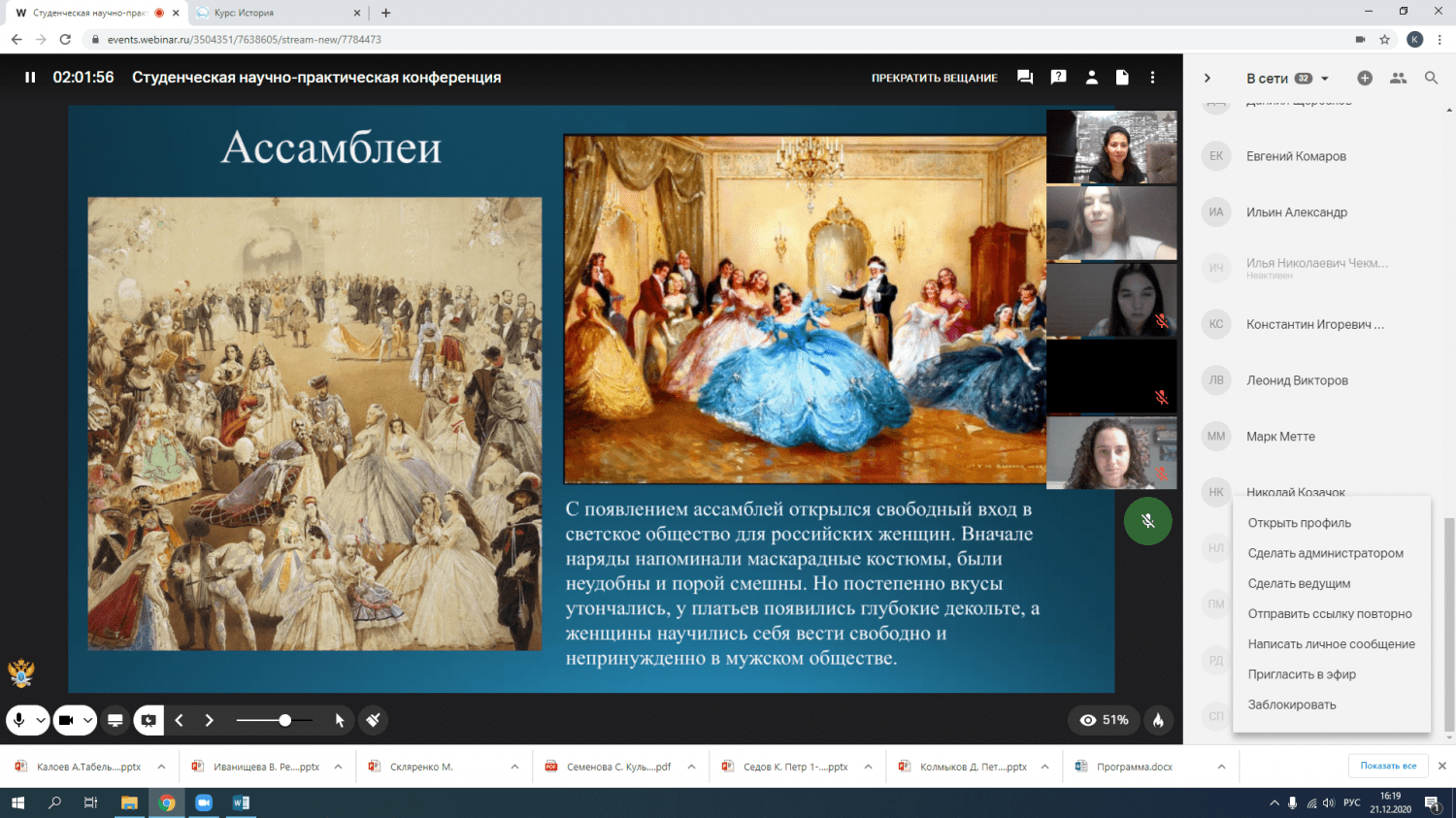Open the Windows Start menu
Viewport: 1456px width, 818px height.
coord(17,802)
